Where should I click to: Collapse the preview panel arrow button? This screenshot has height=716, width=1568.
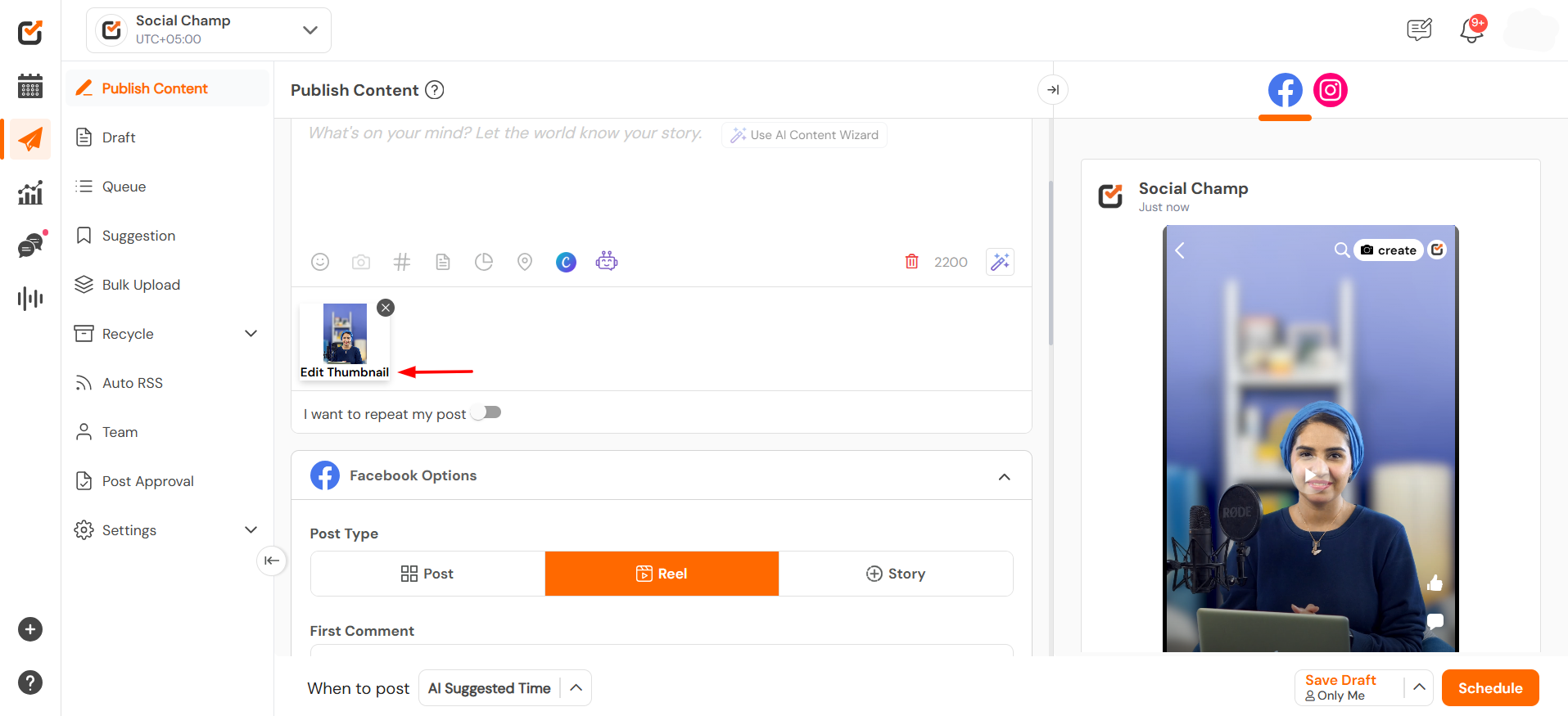pyautogui.click(x=1053, y=90)
